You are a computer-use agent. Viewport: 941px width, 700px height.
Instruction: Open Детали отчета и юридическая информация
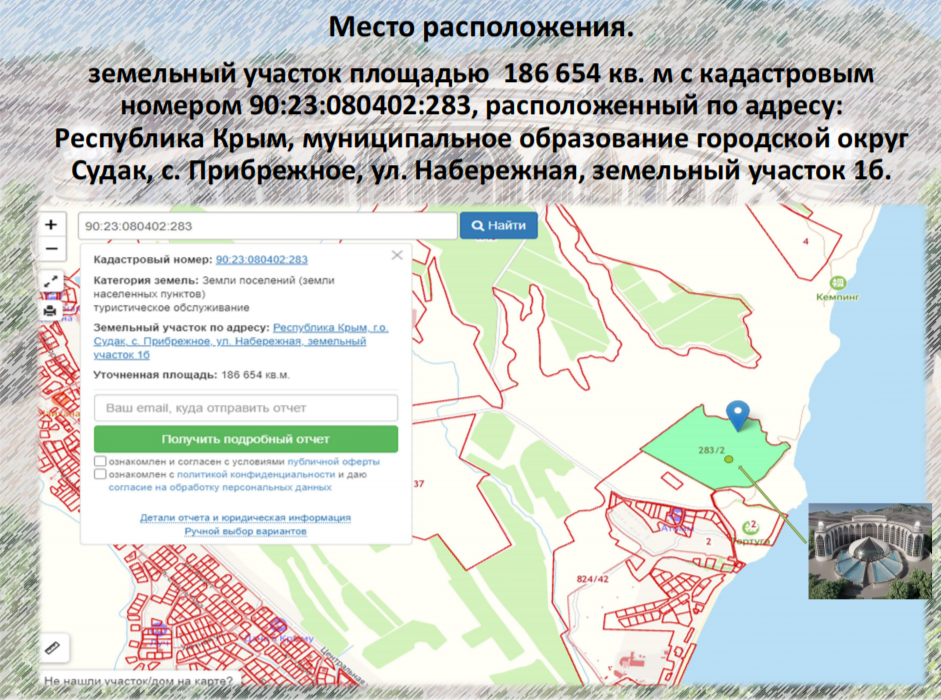(x=245, y=518)
